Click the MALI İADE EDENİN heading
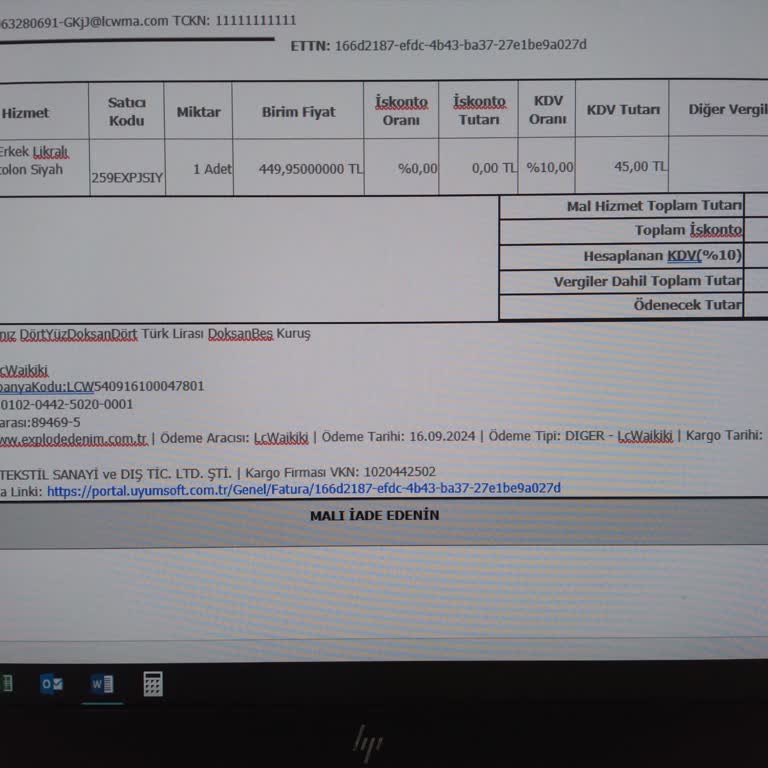Image resolution: width=768 pixels, height=768 pixels. point(375,515)
